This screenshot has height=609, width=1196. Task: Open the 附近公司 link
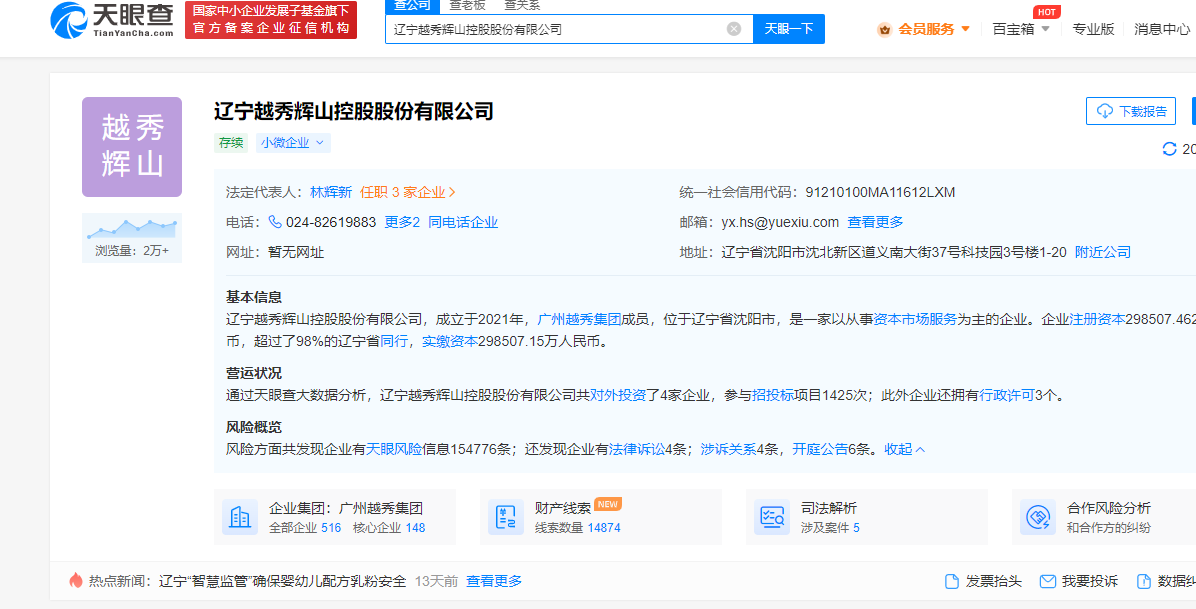click(x=1103, y=252)
